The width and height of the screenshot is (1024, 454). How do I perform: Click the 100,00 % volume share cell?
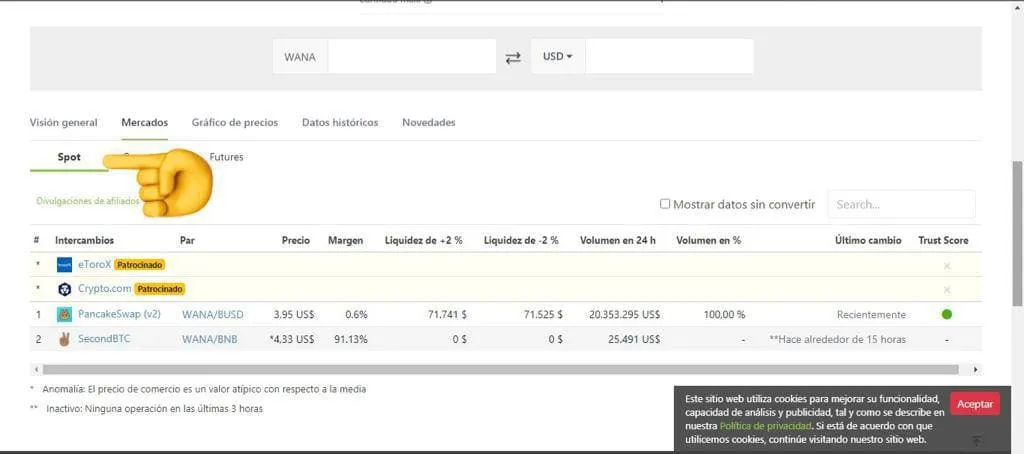click(724, 314)
